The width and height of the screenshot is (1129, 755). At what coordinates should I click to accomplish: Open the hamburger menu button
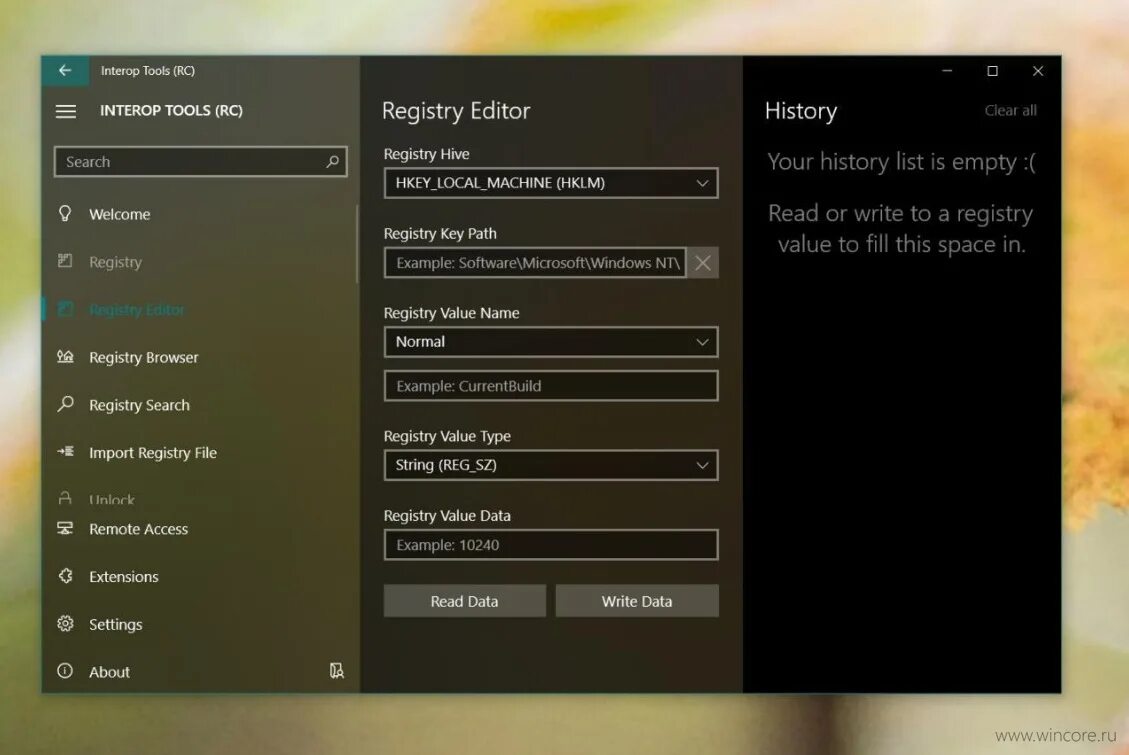click(x=66, y=111)
